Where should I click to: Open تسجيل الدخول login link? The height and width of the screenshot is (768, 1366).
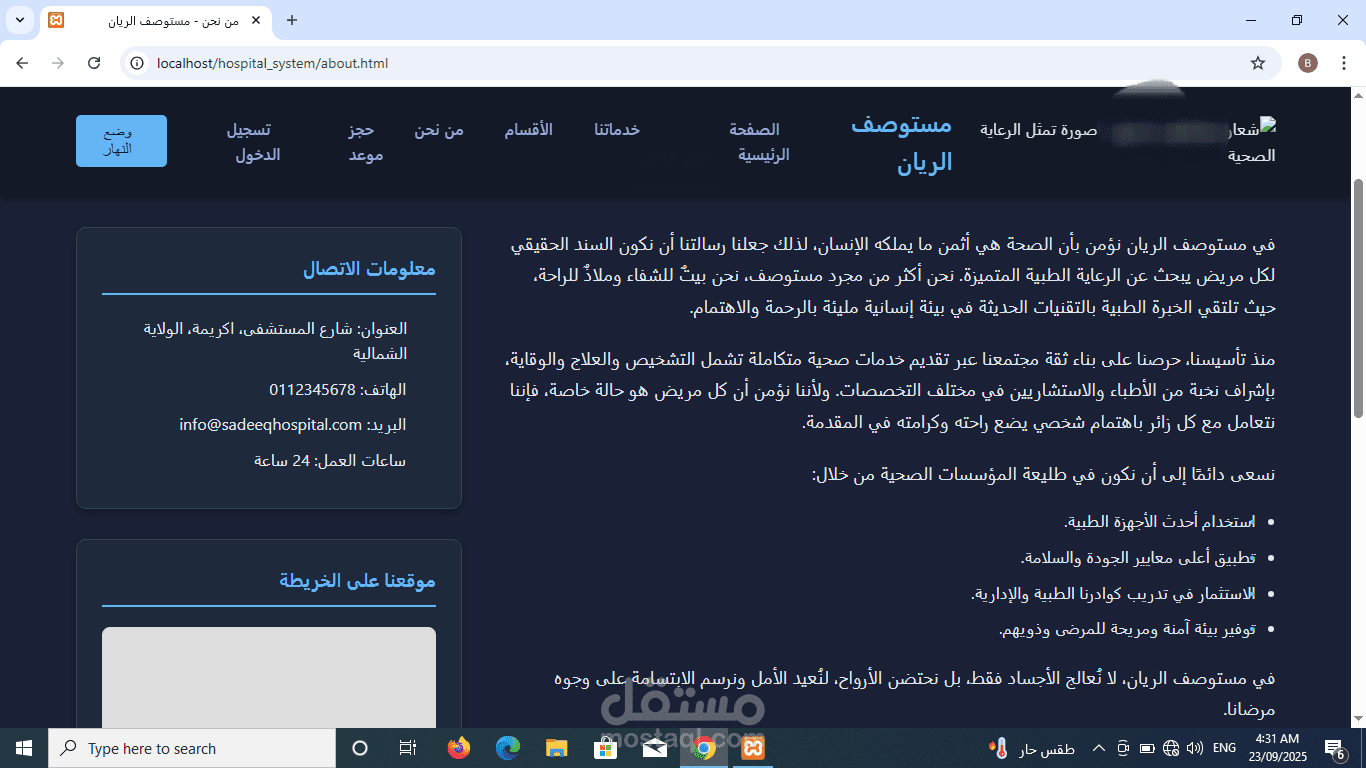click(x=253, y=142)
